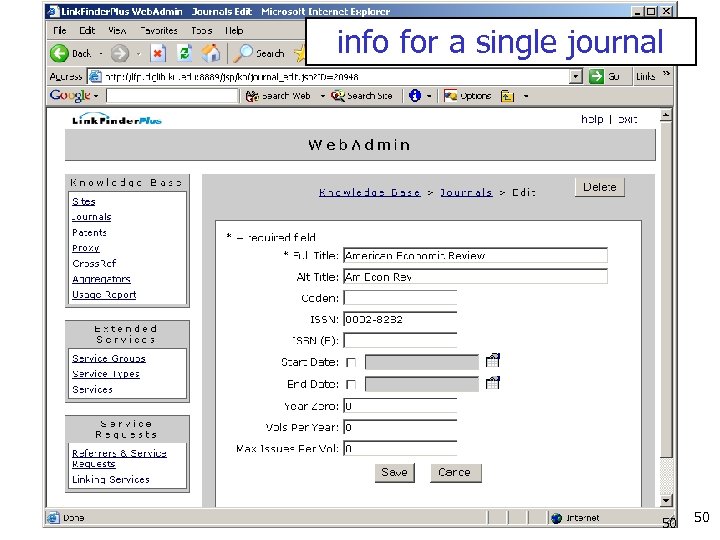
Task: Click the Cancel button
Action: 456,472
